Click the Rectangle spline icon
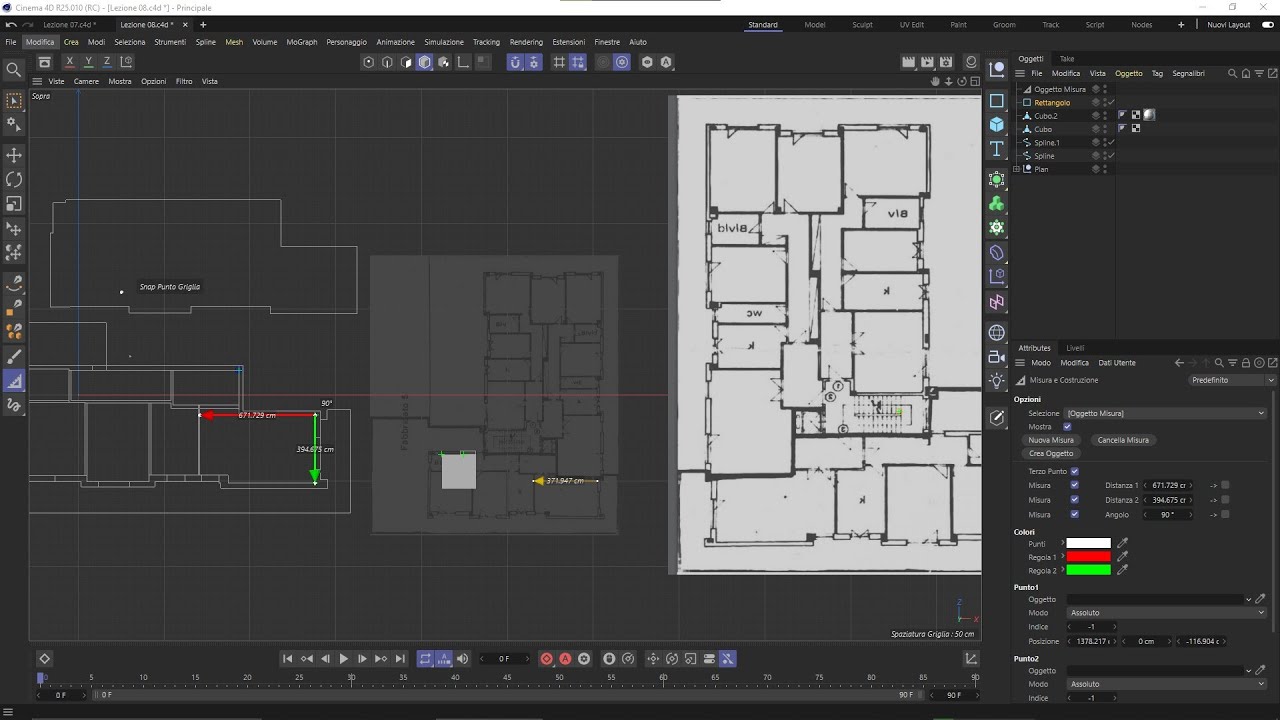This screenshot has width=1280, height=720. coord(997,101)
